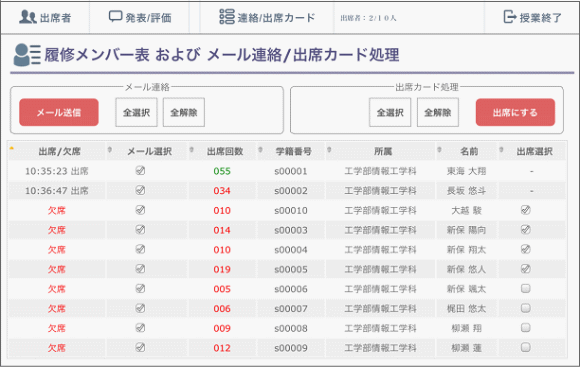Click student number s00002
This screenshot has width=580, height=367.
coord(291,191)
